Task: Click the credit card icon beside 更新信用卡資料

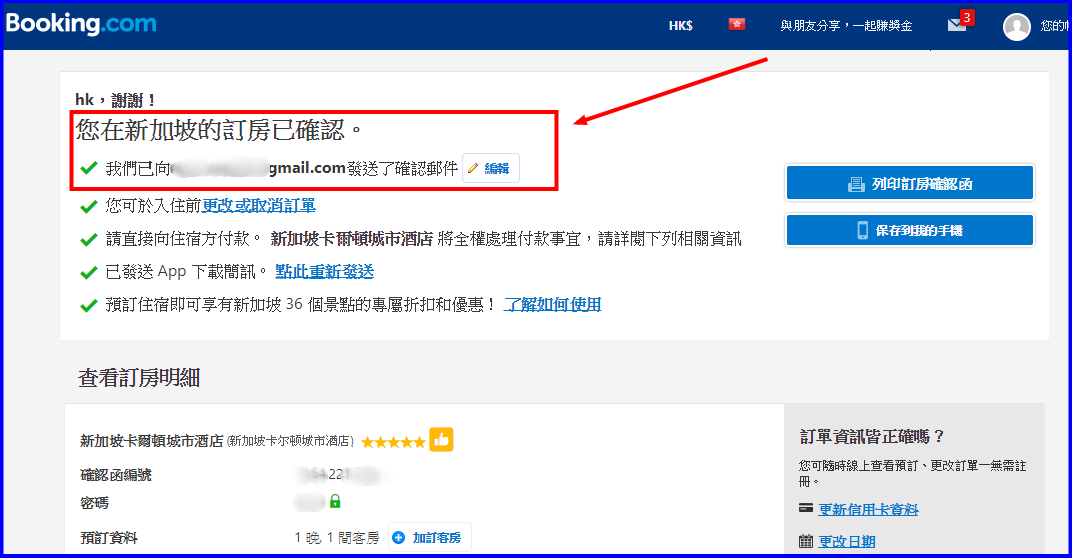Action: click(x=806, y=508)
